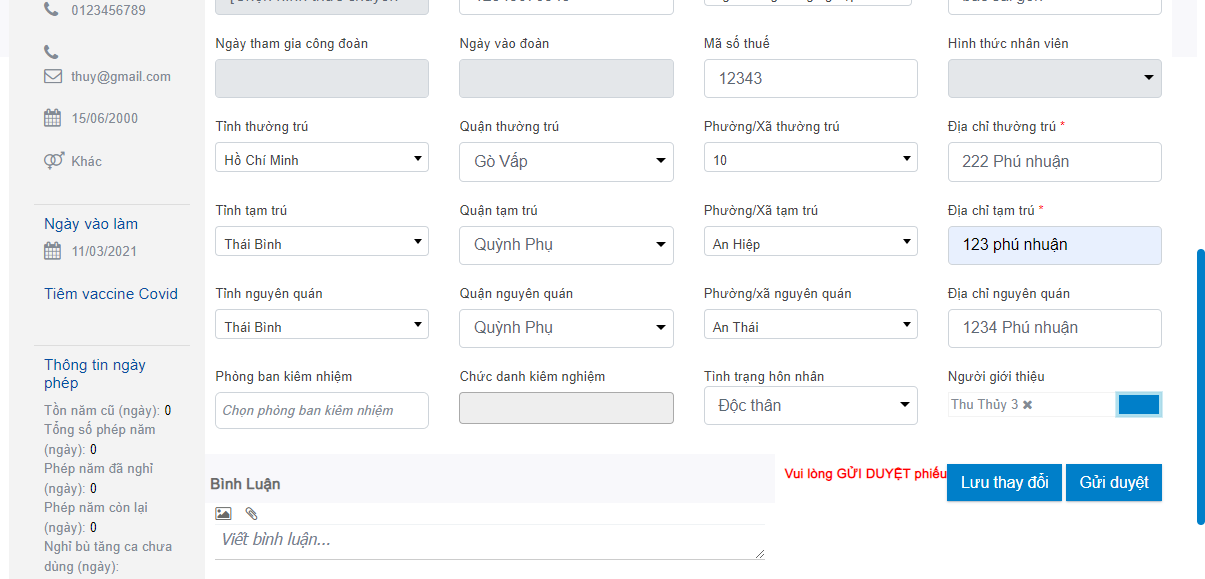1205x579 pixels.
Task: Open Tỉnh nguyên quán dropdown
Action: pos(322,325)
